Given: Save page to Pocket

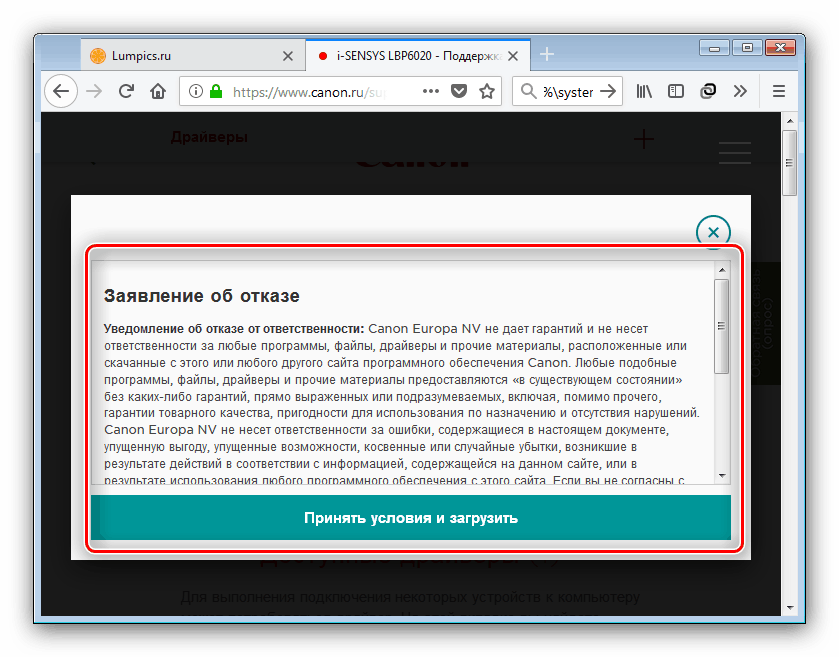Looking at the screenshot, I should (x=459, y=92).
